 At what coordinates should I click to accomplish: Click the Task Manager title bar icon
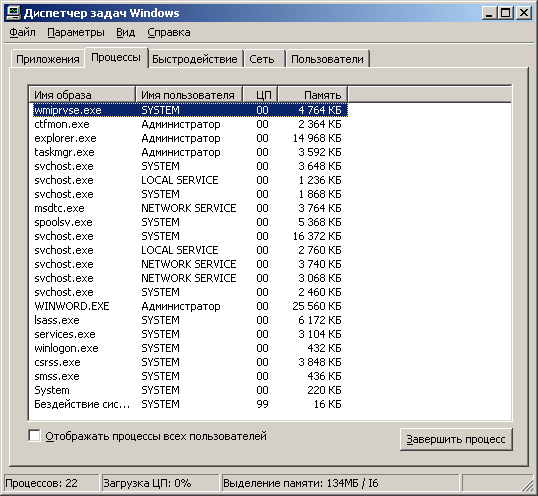tap(14, 13)
